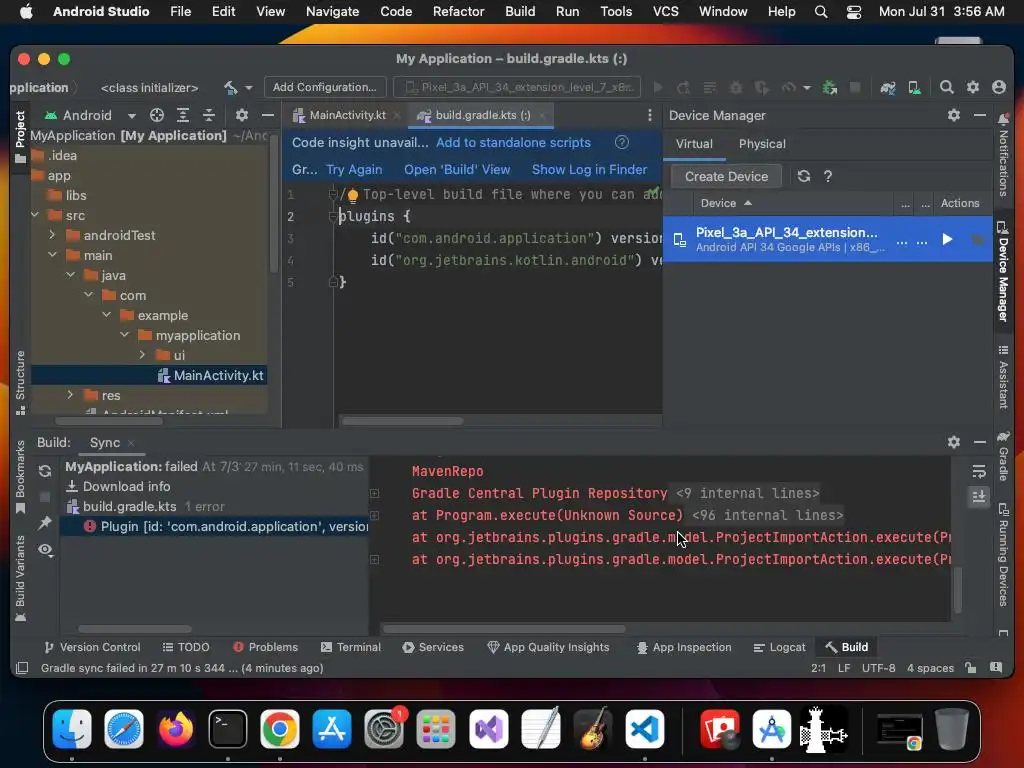Hide the Project panel with minus icon
1024x768 pixels.
click(x=268, y=116)
